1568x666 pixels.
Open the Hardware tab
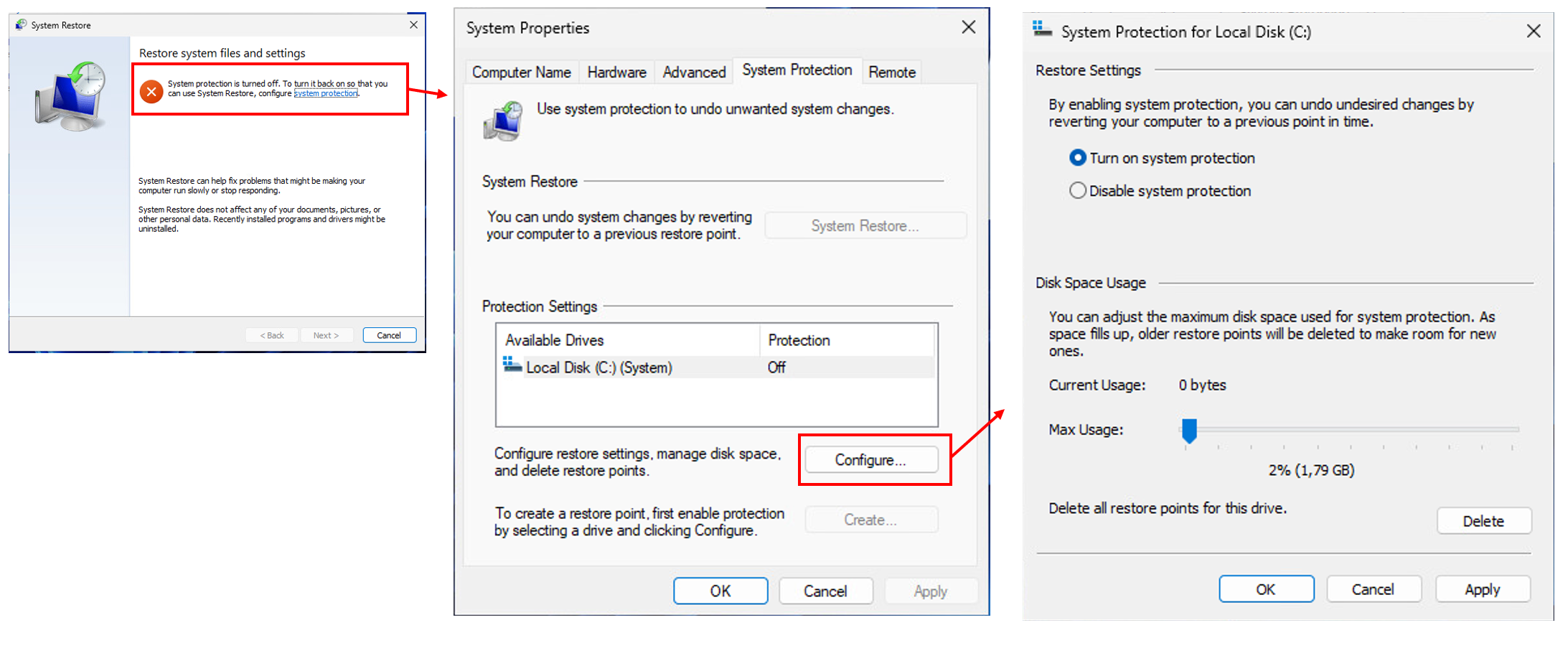pyautogui.click(x=616, y=72)
